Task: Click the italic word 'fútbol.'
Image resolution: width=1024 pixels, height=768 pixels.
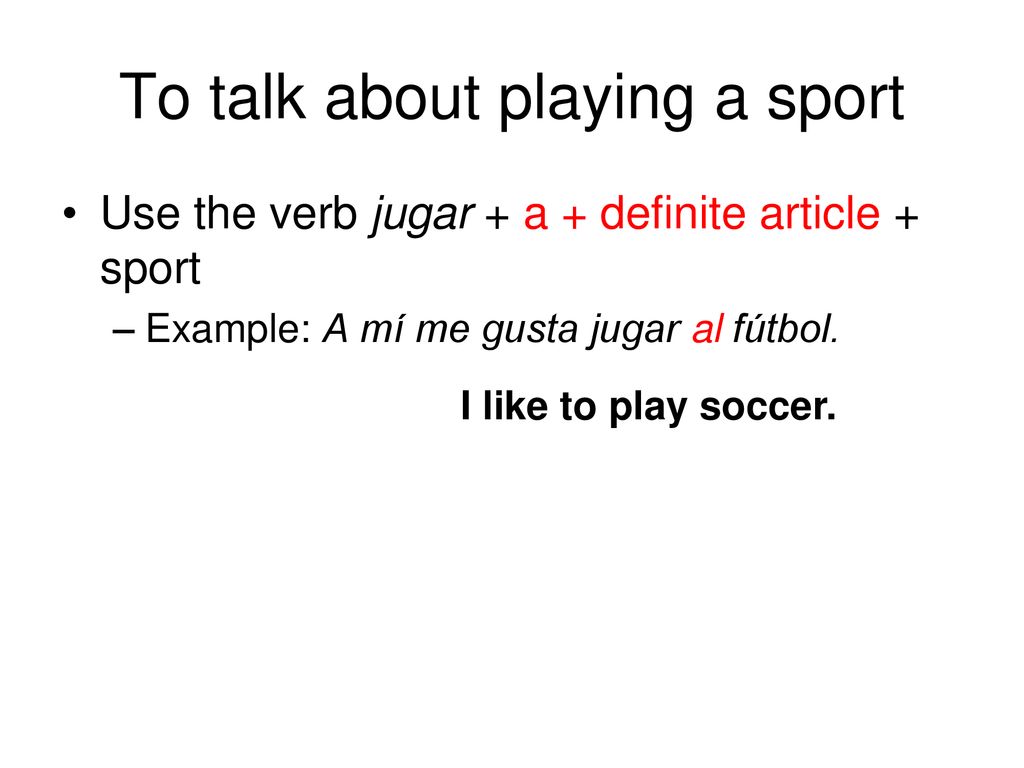Action: pos(786,329)
